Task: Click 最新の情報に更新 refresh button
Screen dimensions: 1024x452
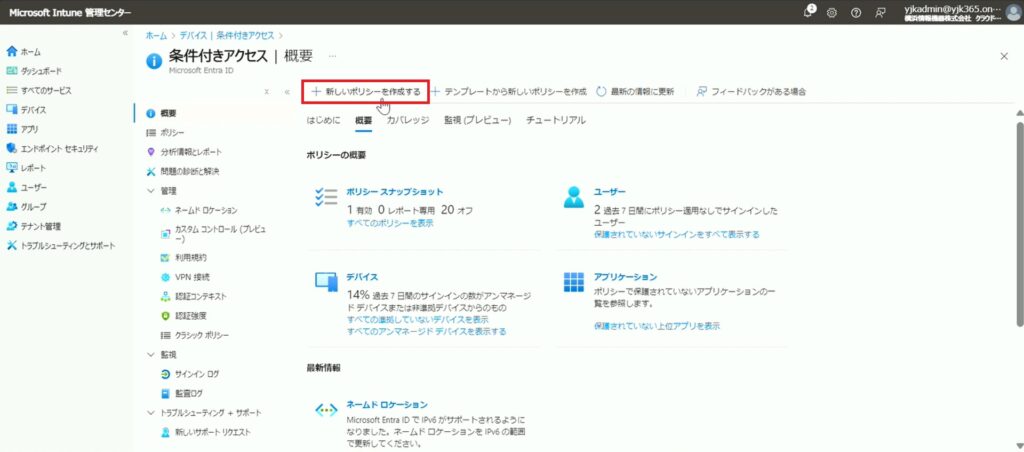Action: click(x=635, y=91)
